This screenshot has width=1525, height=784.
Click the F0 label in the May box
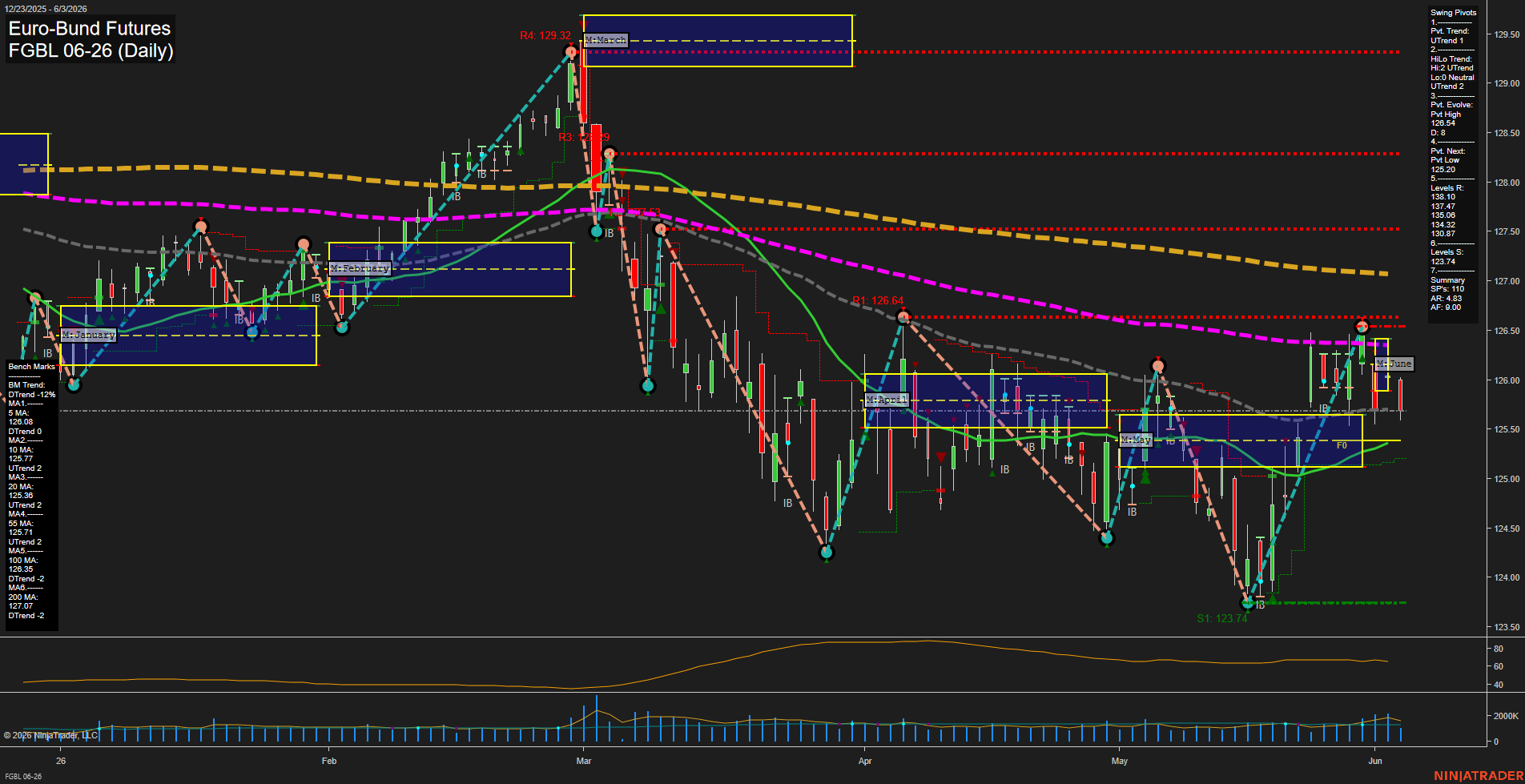point(1342,445)
